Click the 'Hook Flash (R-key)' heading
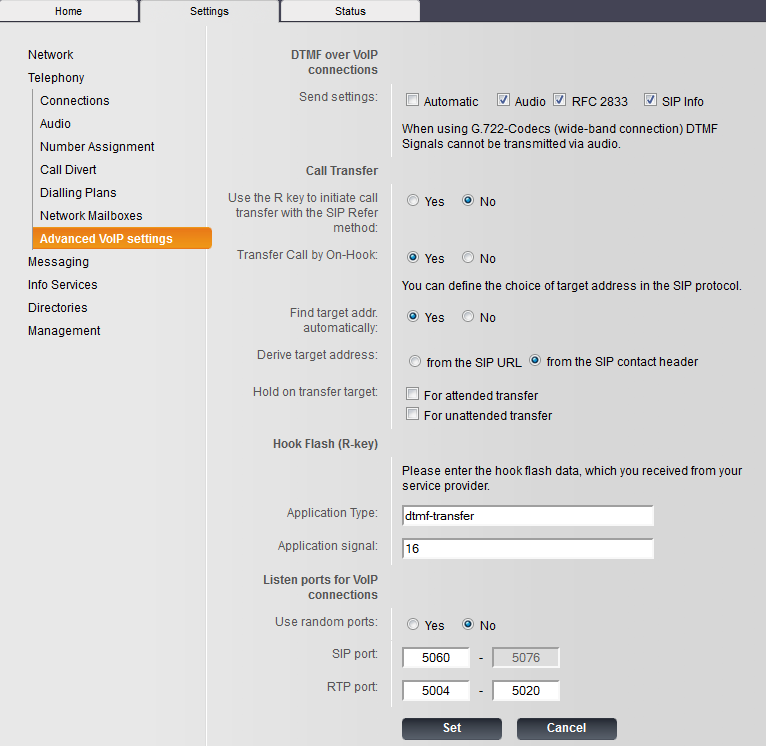766x746 pixels. pos(325,444)
